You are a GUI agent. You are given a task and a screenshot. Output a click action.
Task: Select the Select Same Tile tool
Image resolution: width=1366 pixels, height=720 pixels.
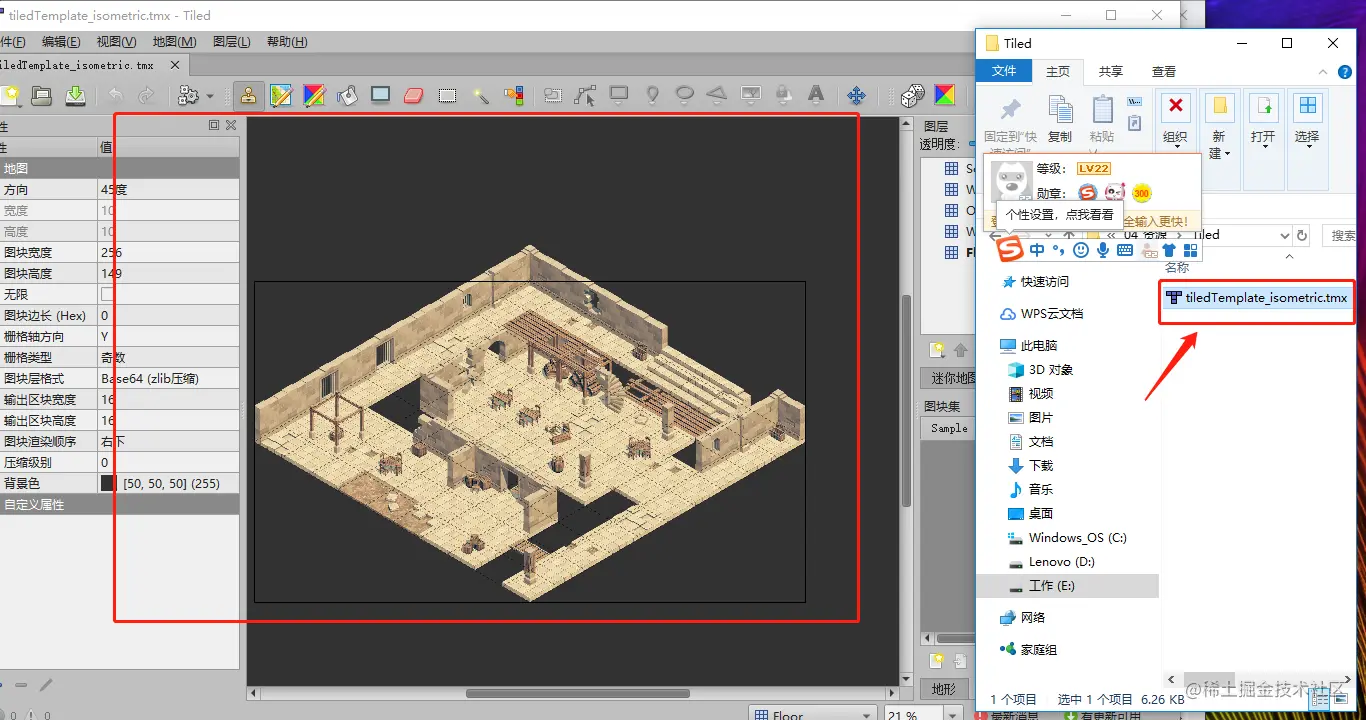pos(514,96)
